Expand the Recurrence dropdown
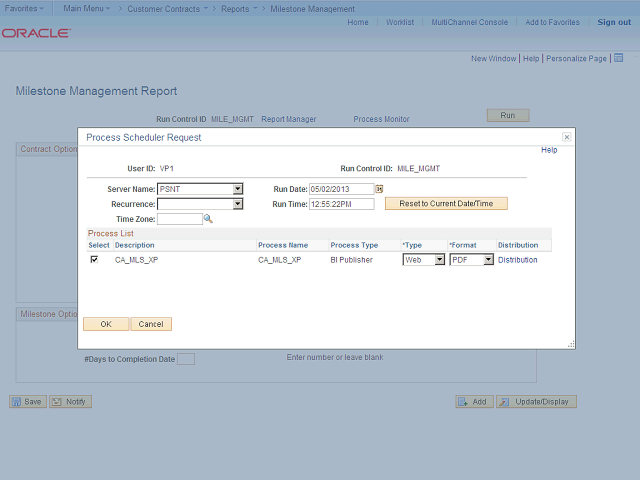This screenshot has width=640, height=480. click(237, 203)
